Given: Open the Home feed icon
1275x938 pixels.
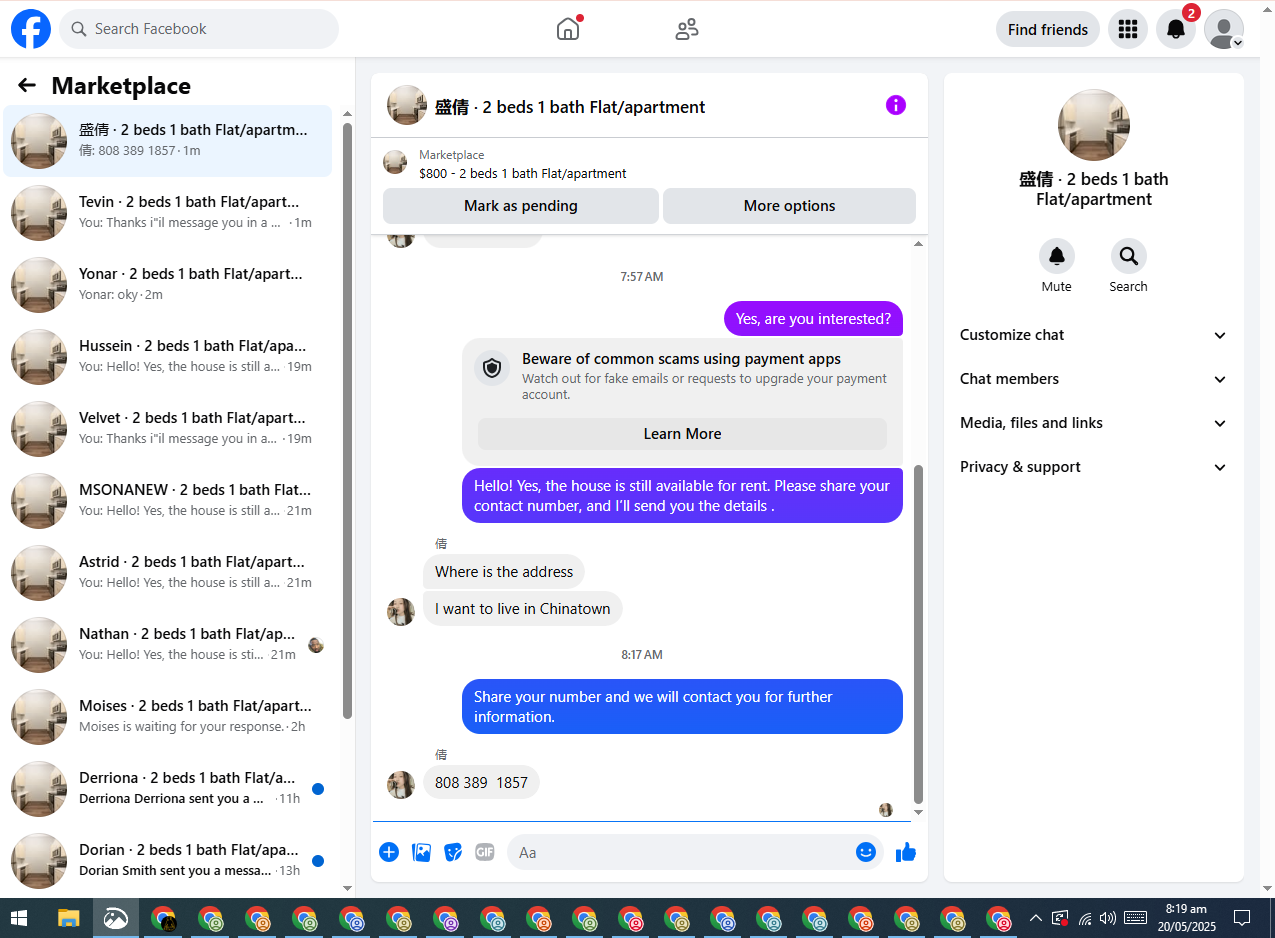Looking at the screenshot, I should pyautogui.click(x=568, y=29).
